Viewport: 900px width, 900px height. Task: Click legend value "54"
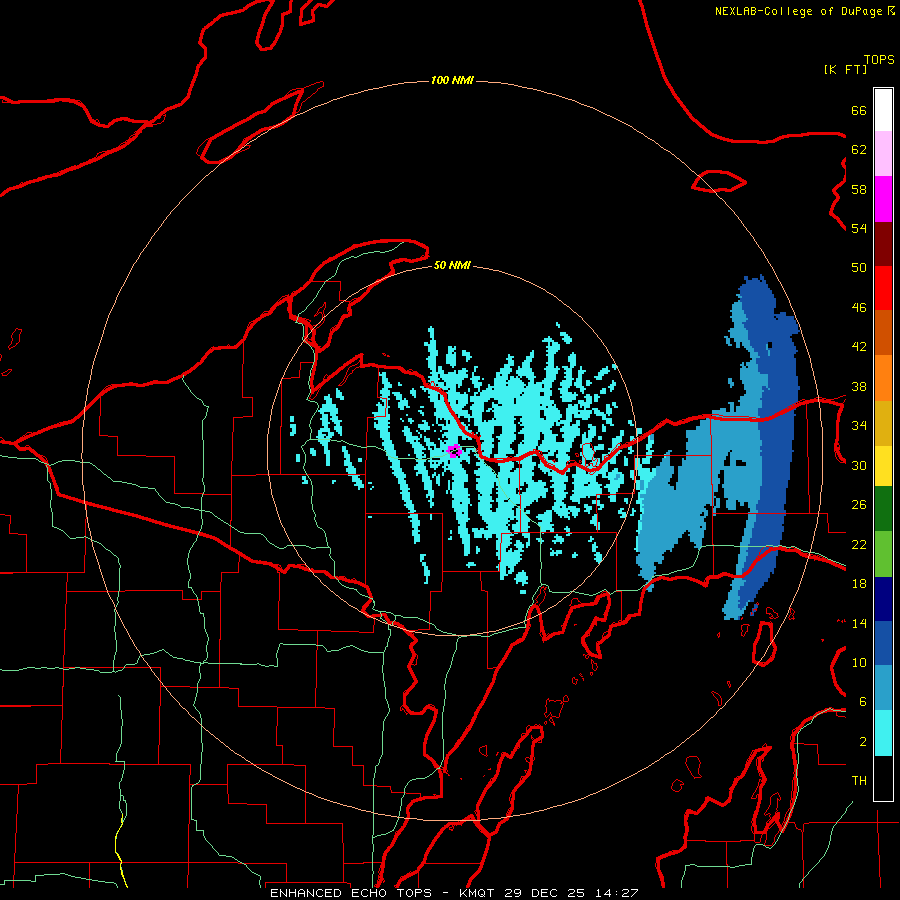point(859,228)
